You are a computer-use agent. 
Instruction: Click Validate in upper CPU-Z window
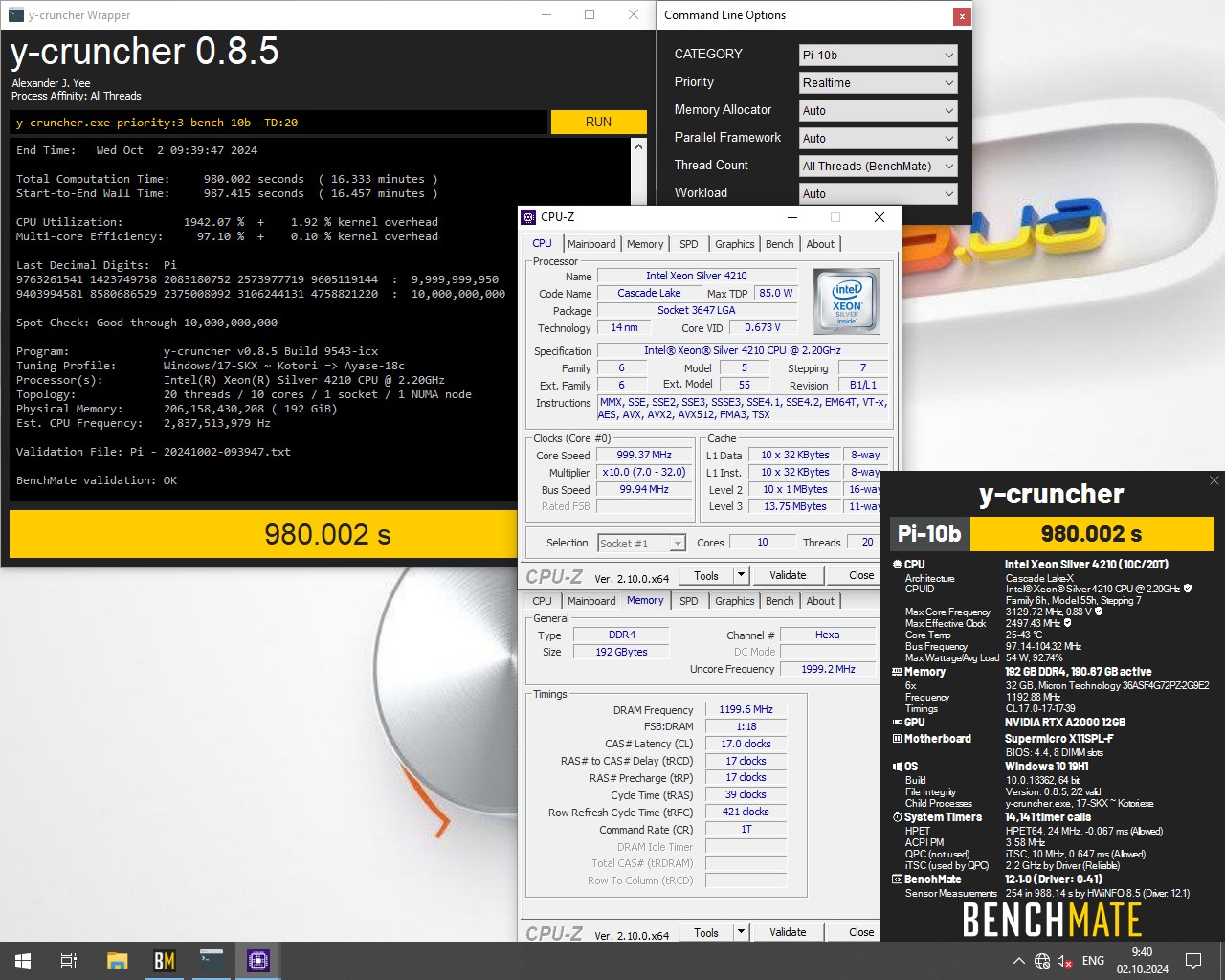click(x=788, y=575)
